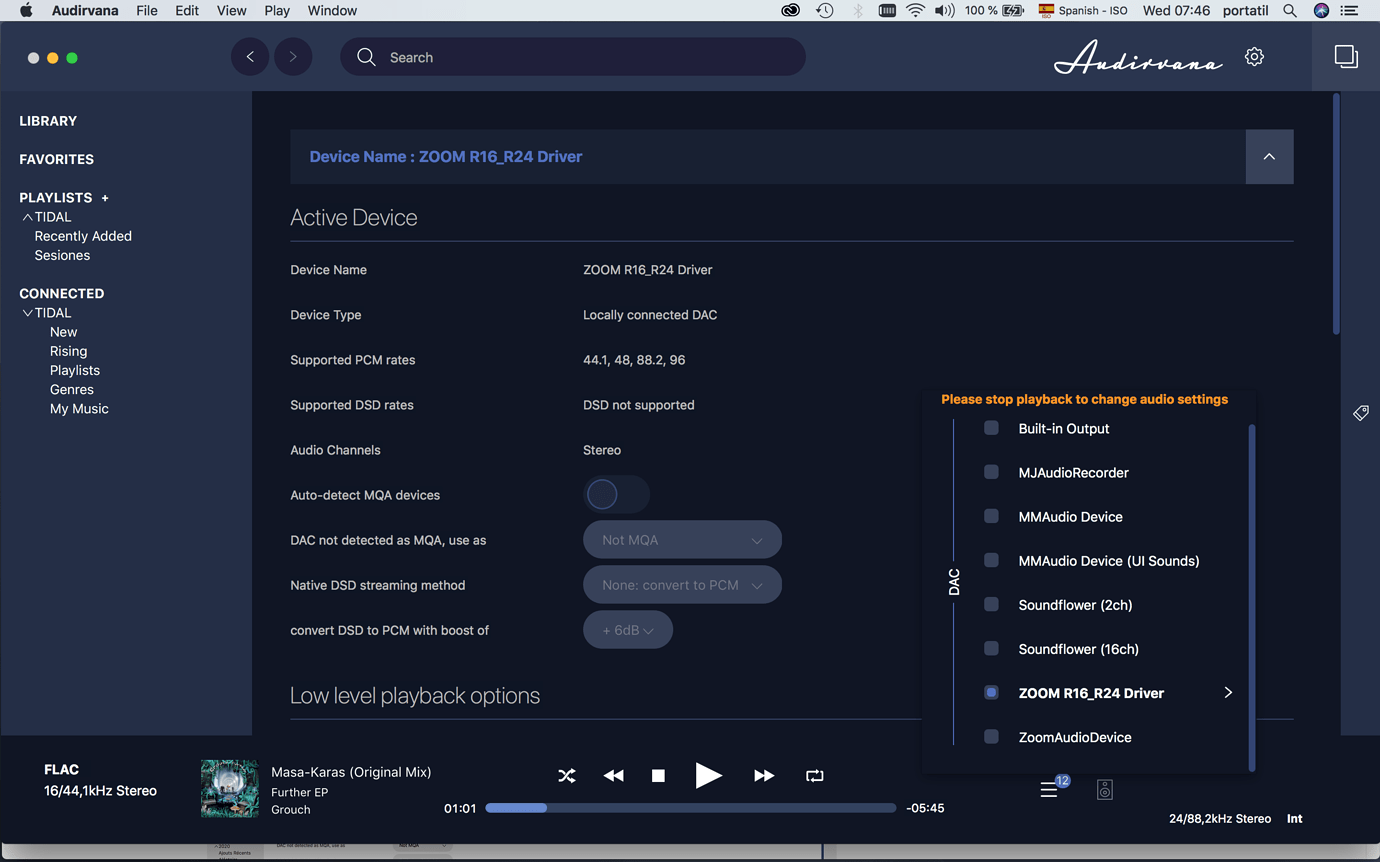
Task: Open TIDAL My Music section
Action: point(79,408)
